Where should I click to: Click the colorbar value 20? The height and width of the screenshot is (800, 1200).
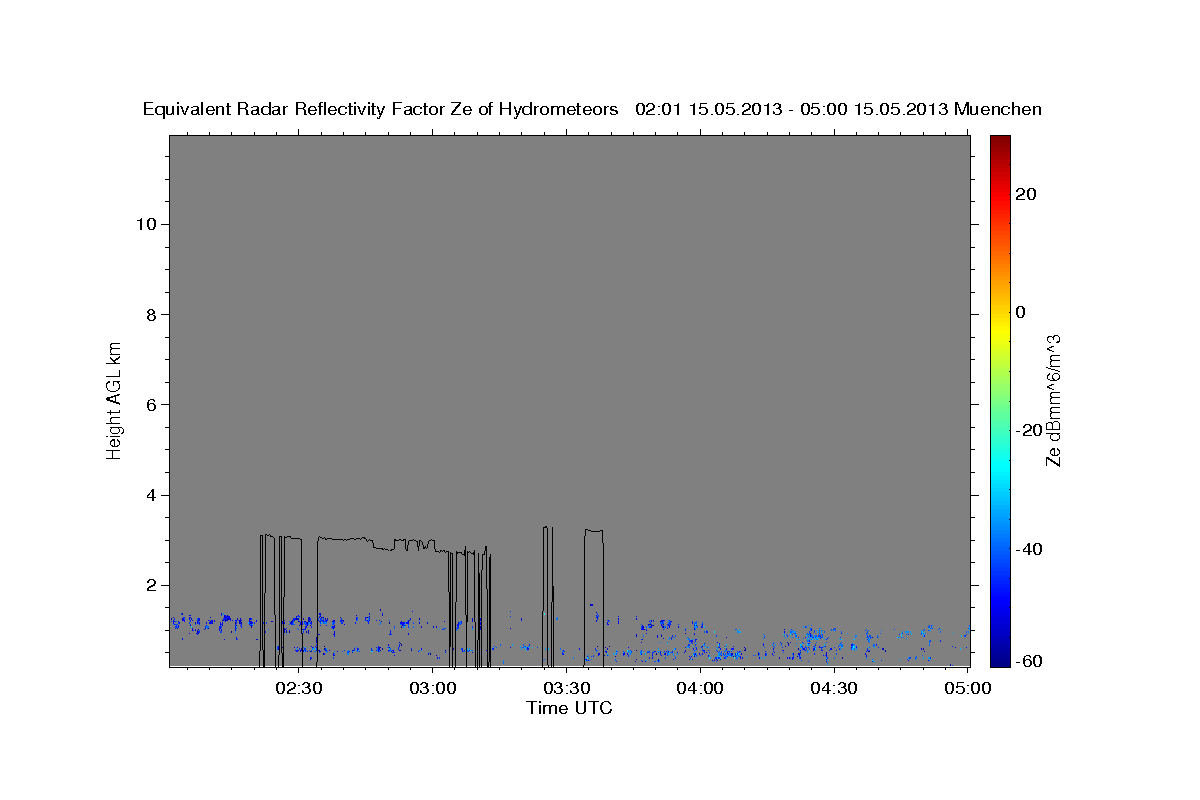[x=1027, y=194]
